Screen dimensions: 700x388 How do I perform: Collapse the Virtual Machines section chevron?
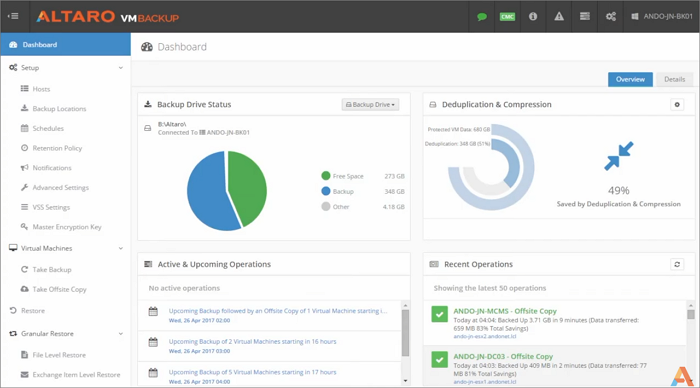pyautogui.click(x=121, y=248)
